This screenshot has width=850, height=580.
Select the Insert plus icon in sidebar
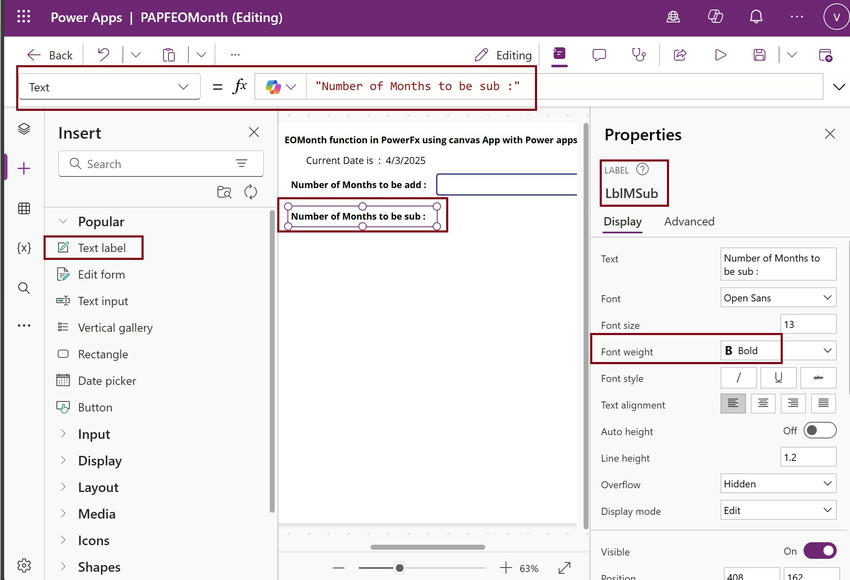[x=24, y=169]
